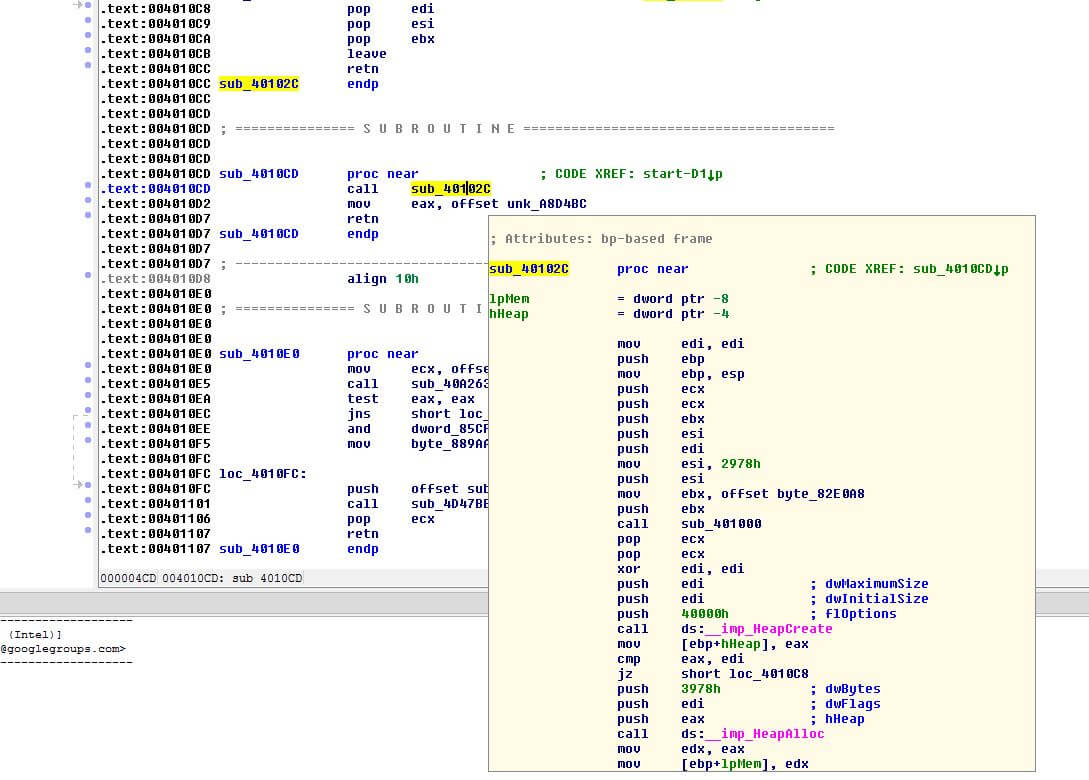Viewport: 1089px width, 780px height.
Task: Click the address status line showing 004010CD
Action: point(200,579)
